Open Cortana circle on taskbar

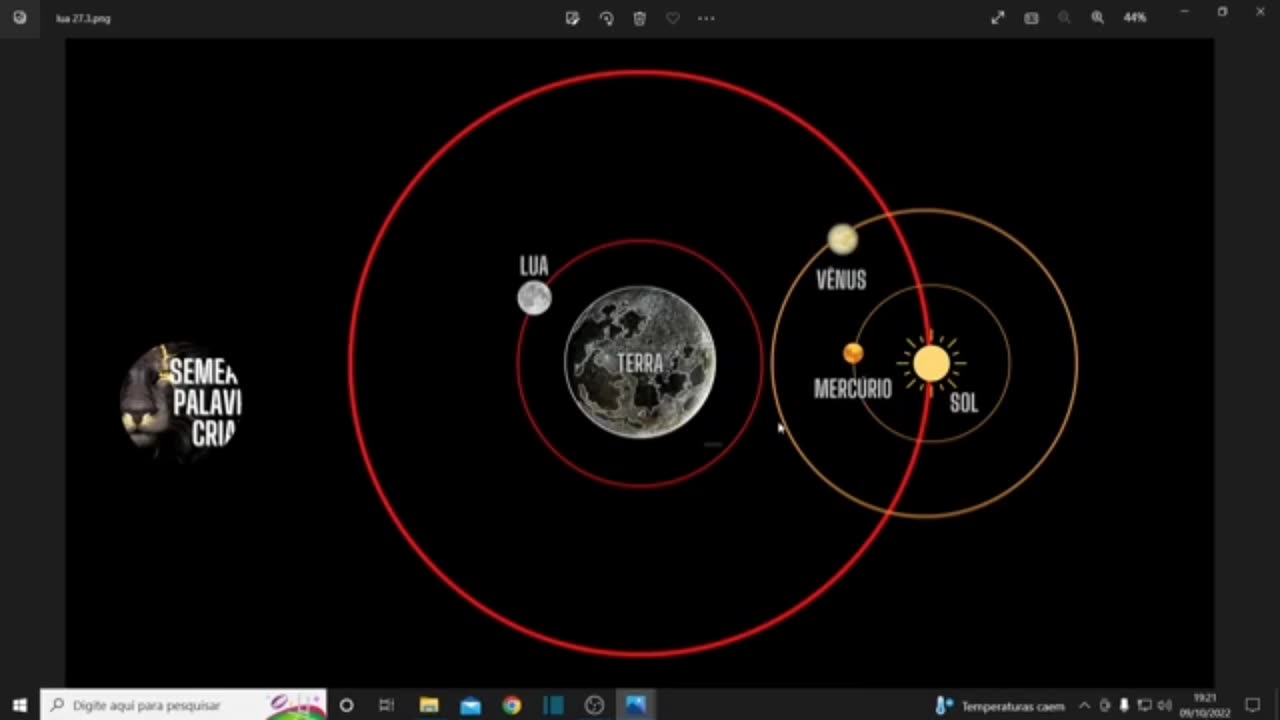pos(346,705)
